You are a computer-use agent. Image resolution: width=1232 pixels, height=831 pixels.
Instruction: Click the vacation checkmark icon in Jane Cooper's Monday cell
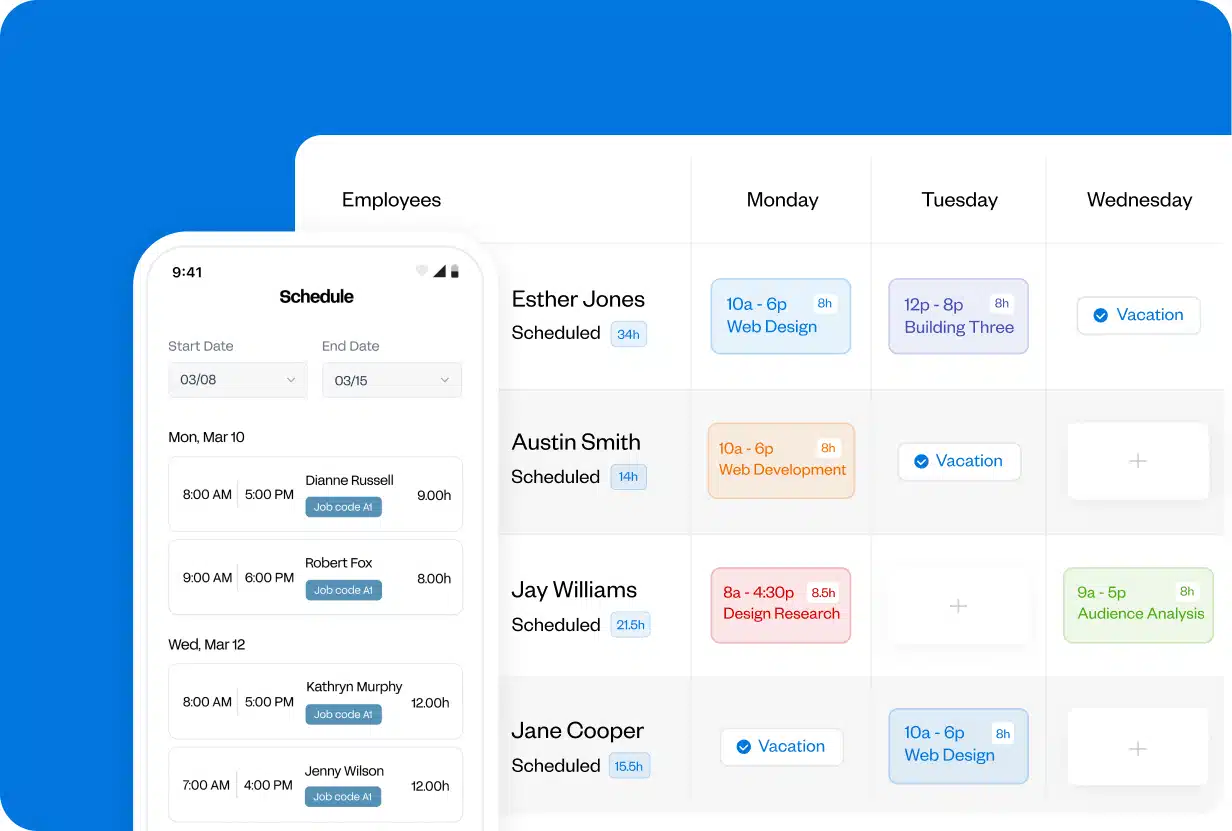pyautogui.click(x=744, y=746)
